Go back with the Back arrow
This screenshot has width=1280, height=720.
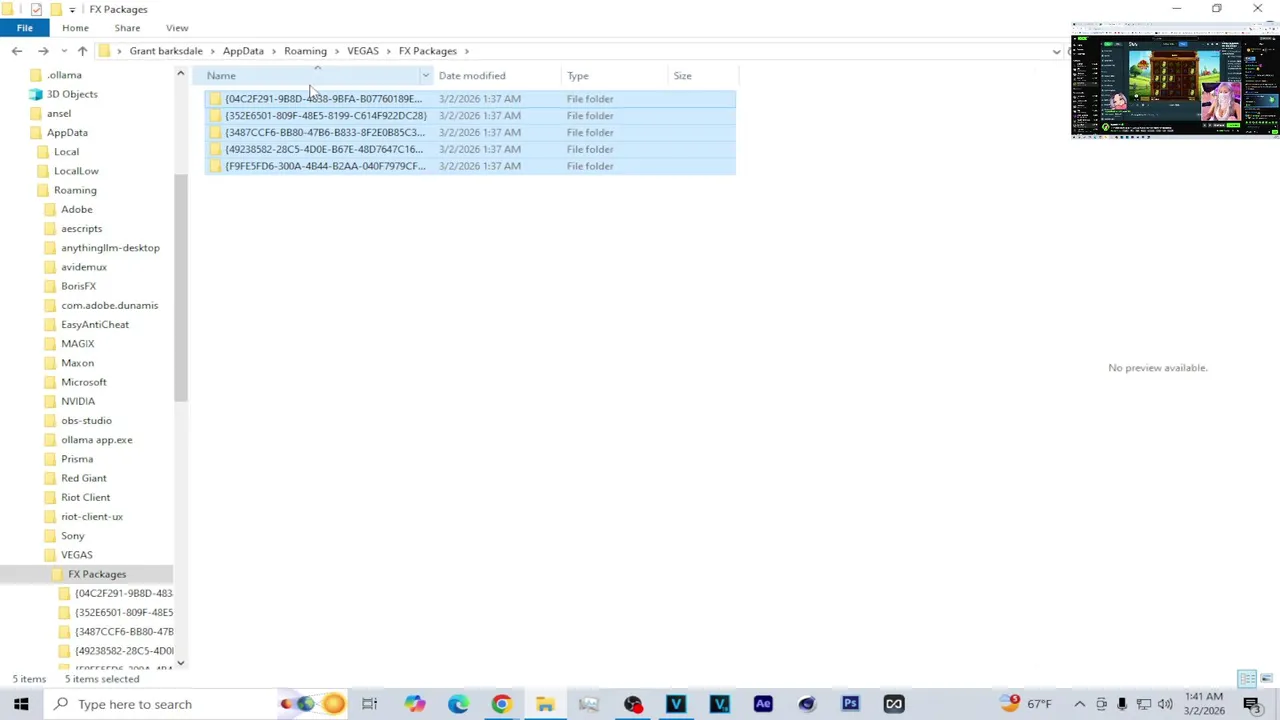tap(17, 51)
